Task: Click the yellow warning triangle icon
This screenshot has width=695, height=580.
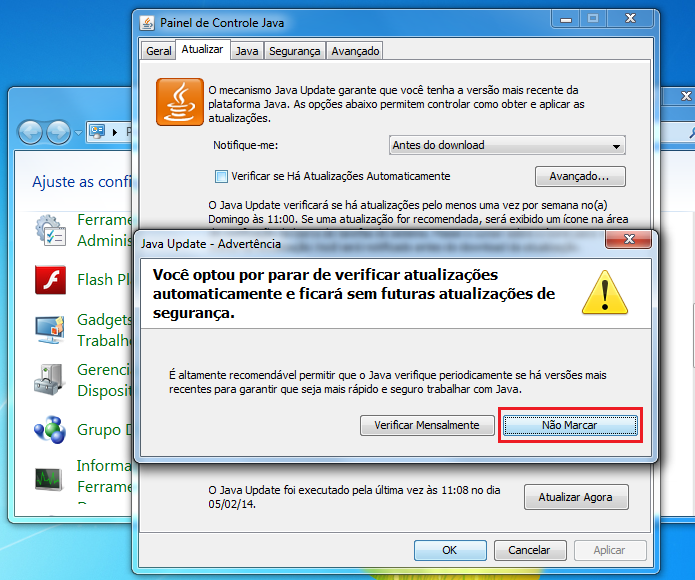Action: click(605, 293)
